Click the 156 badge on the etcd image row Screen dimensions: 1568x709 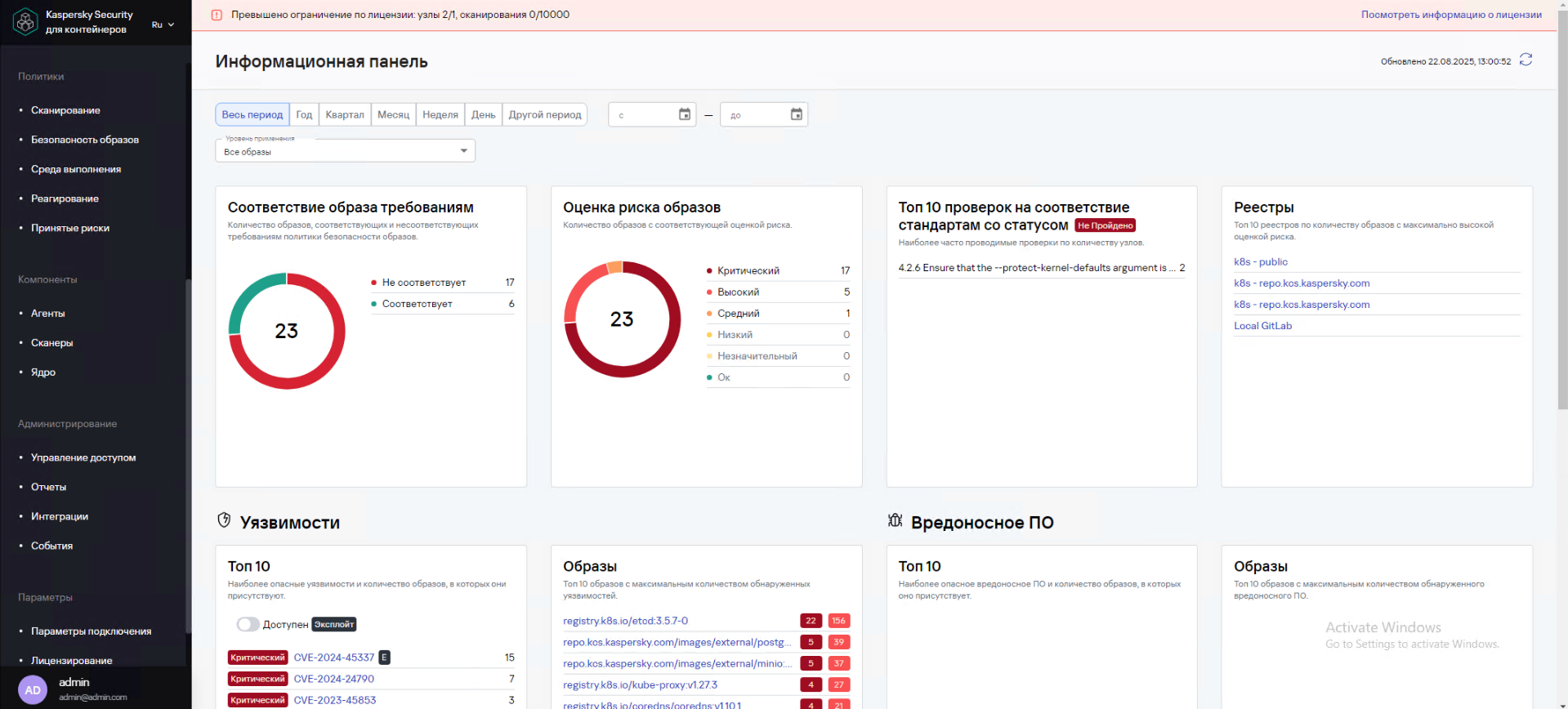(838, 621)
